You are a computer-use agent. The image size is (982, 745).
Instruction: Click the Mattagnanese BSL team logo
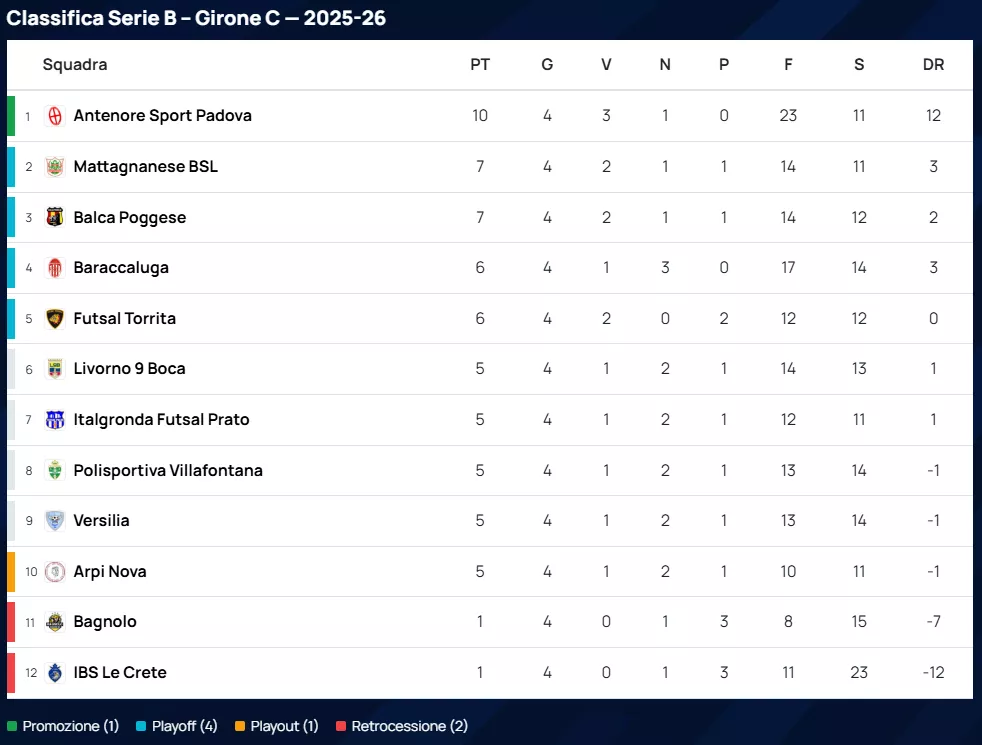click(55, 167)
